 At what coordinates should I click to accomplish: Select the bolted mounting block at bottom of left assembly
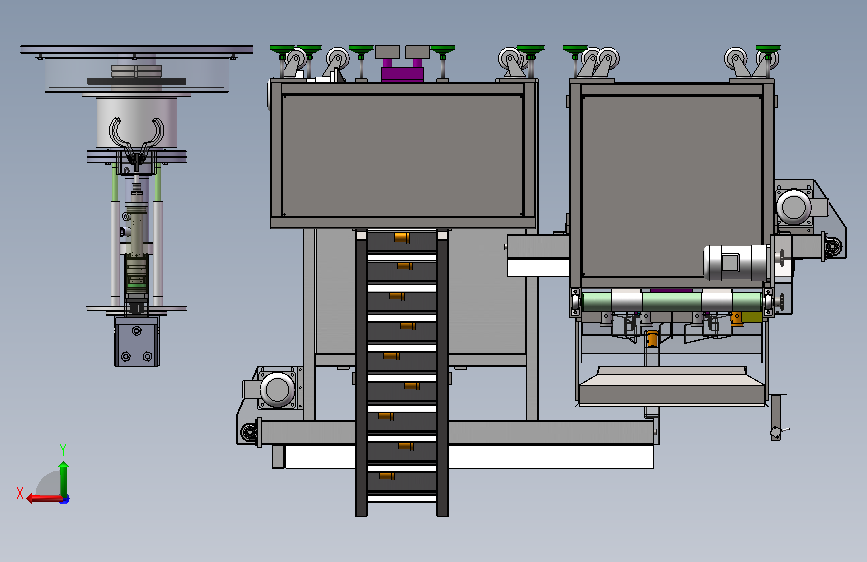137,341
